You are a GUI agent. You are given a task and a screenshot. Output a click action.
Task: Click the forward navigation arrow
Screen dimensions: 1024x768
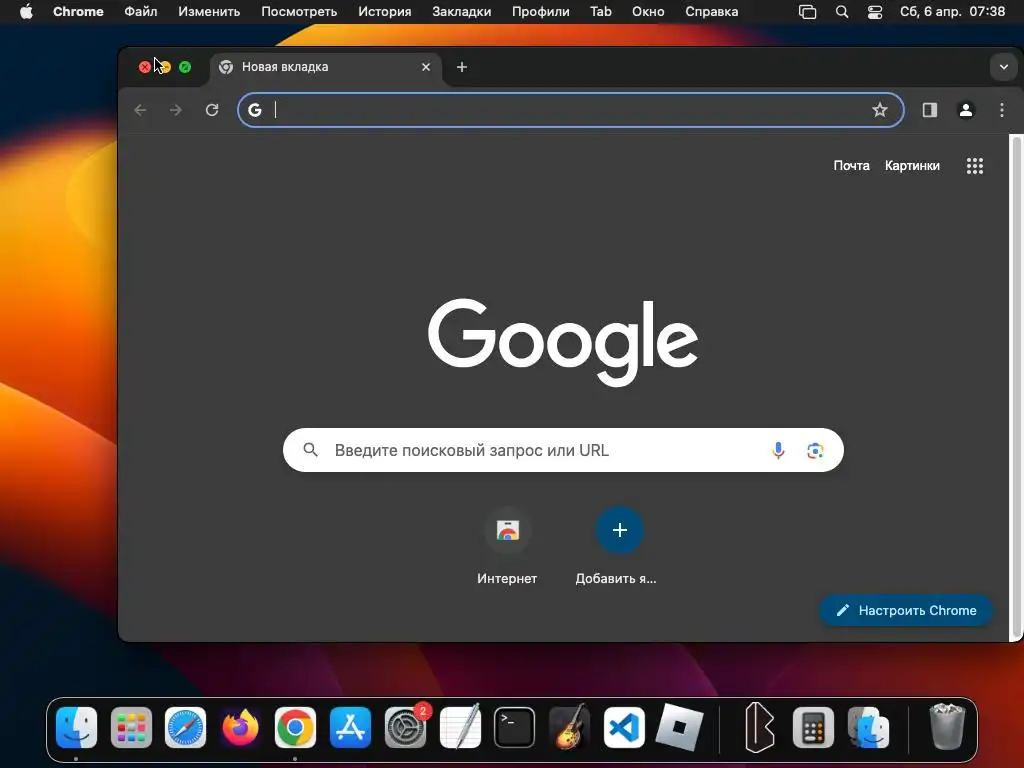tap(176, 110)
